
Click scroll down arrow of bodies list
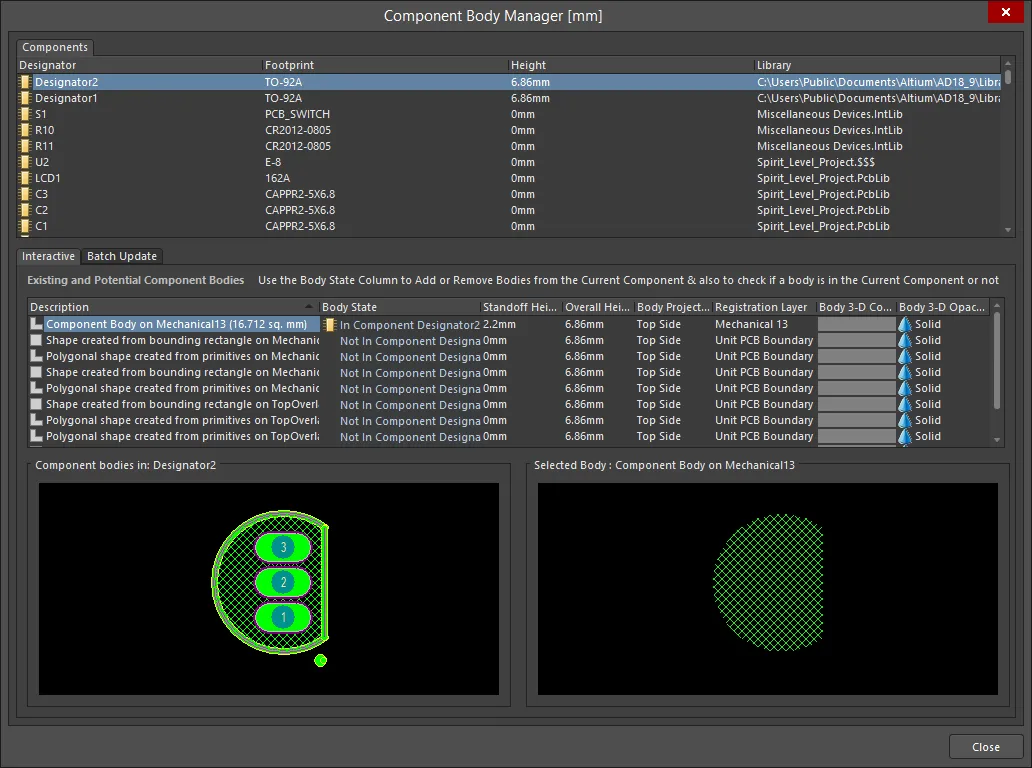(997, 440)
